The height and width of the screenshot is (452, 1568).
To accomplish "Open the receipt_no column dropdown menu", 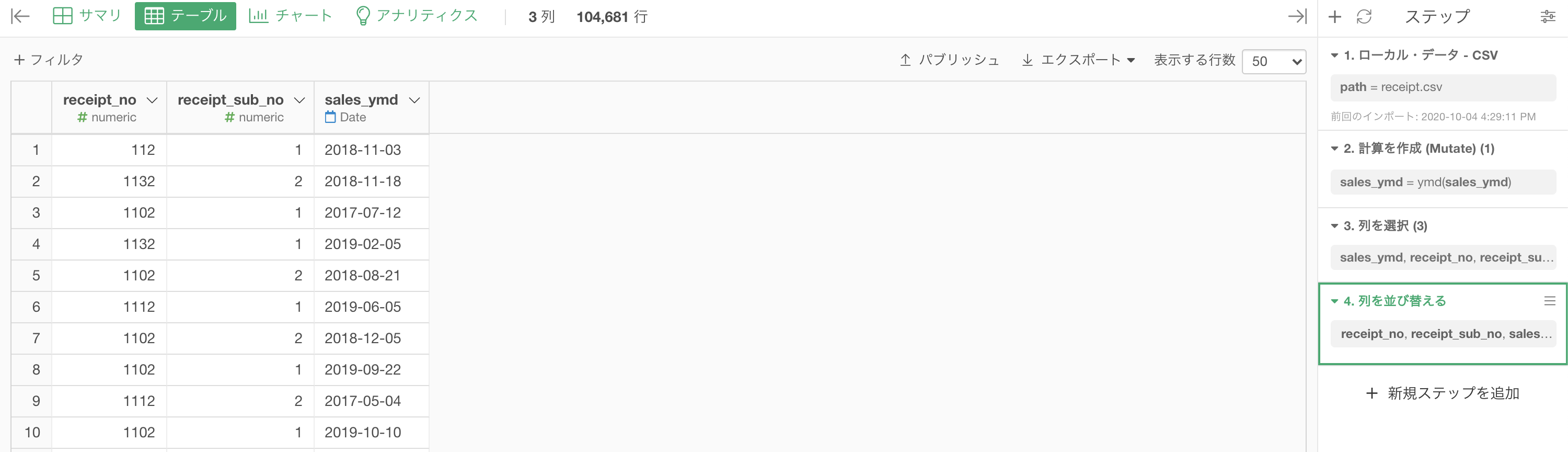I will pyautogui.click(x=152, y=100).
